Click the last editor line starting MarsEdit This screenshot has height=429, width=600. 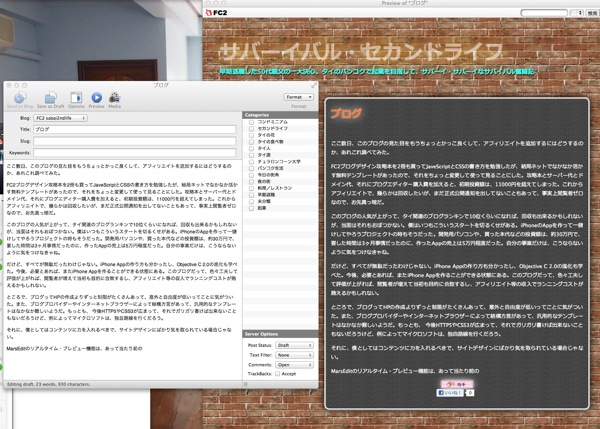tap(74, 349)
